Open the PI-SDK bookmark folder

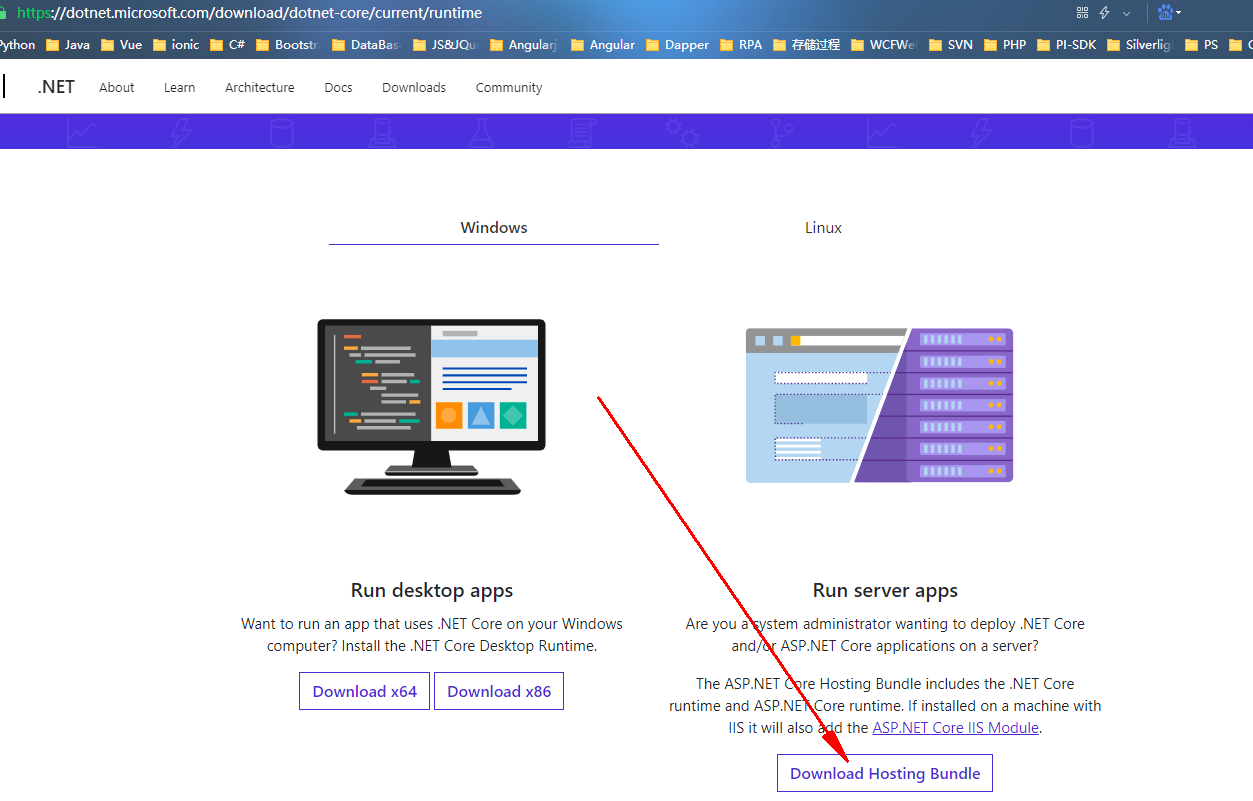click(x=1066, y=45)
